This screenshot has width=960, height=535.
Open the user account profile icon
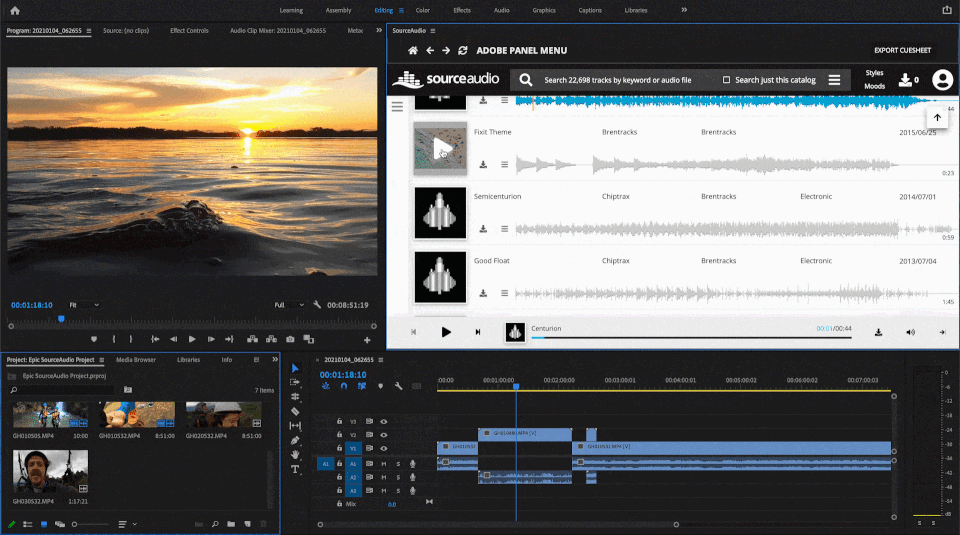tap(942, 80)
